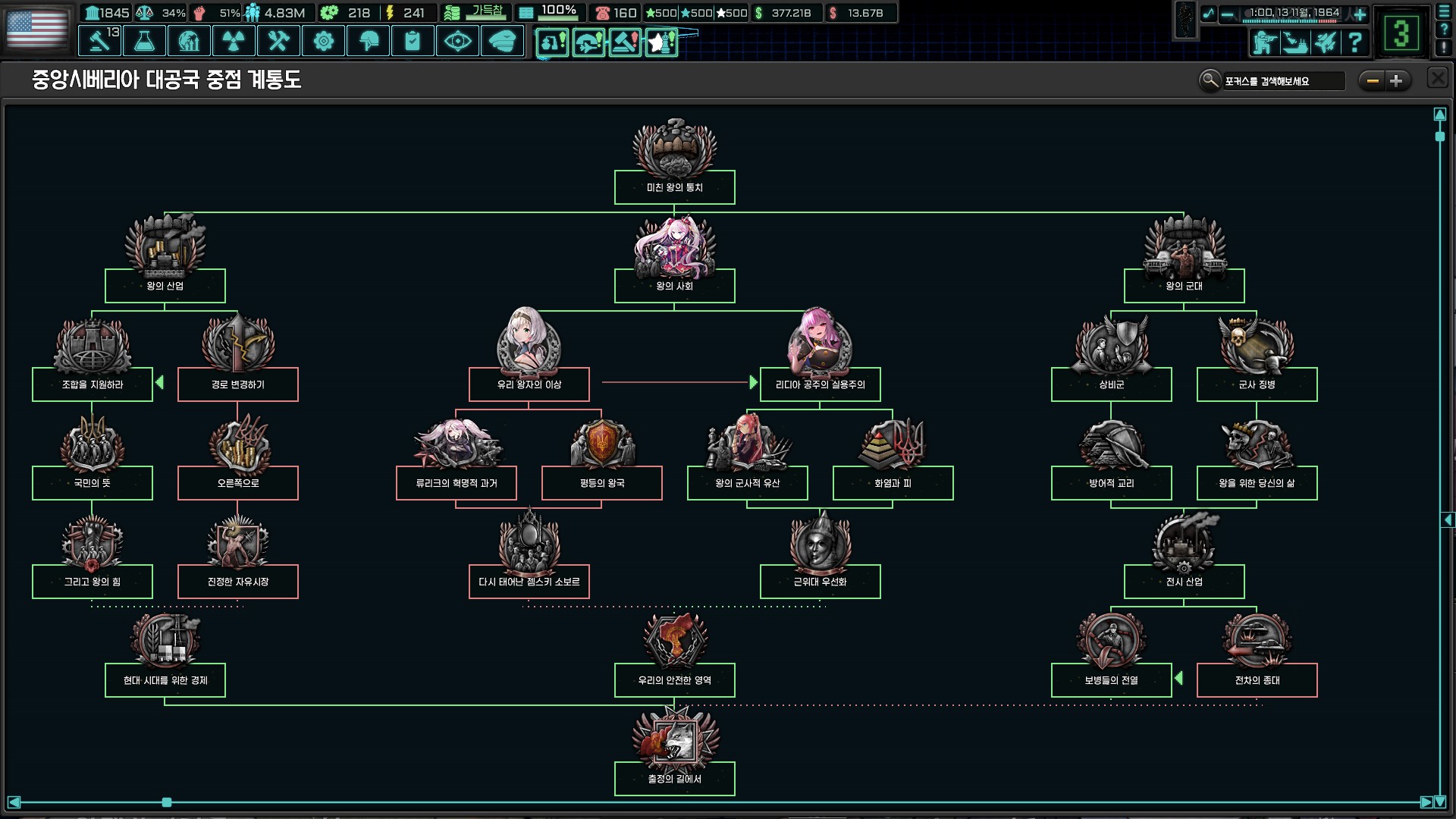Screen dimensions: 1456x819
Task: Select the air map mode jet icon
Action: [x=1325, y=42]
